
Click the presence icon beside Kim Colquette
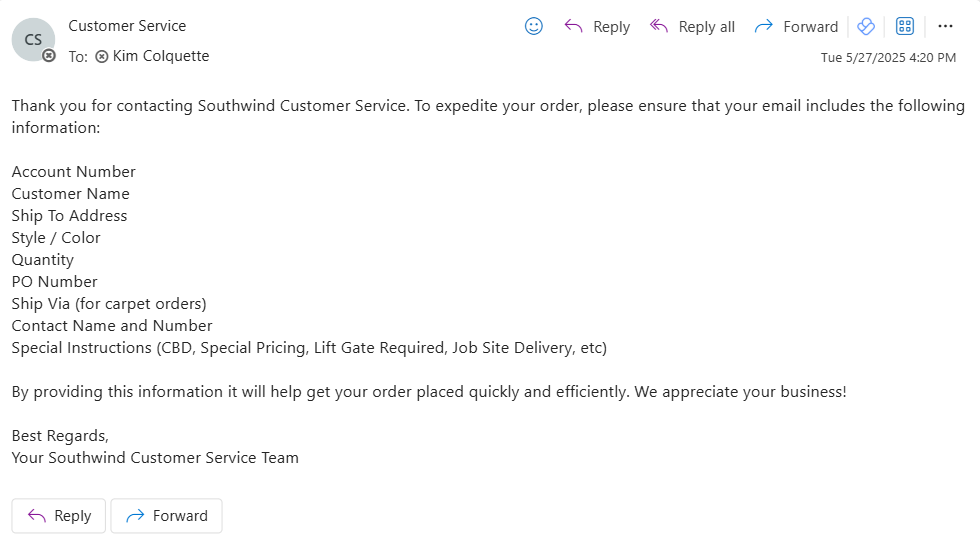[x=101, y=57]
